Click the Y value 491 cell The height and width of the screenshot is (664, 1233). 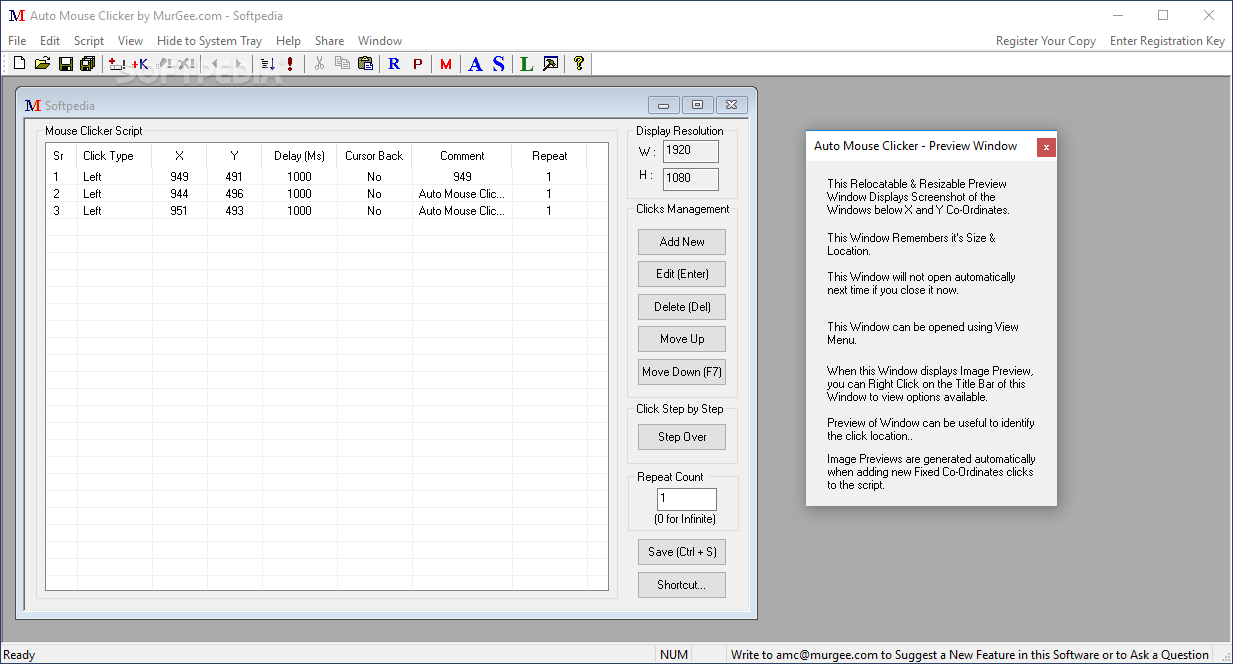click(x=234, y=177)
